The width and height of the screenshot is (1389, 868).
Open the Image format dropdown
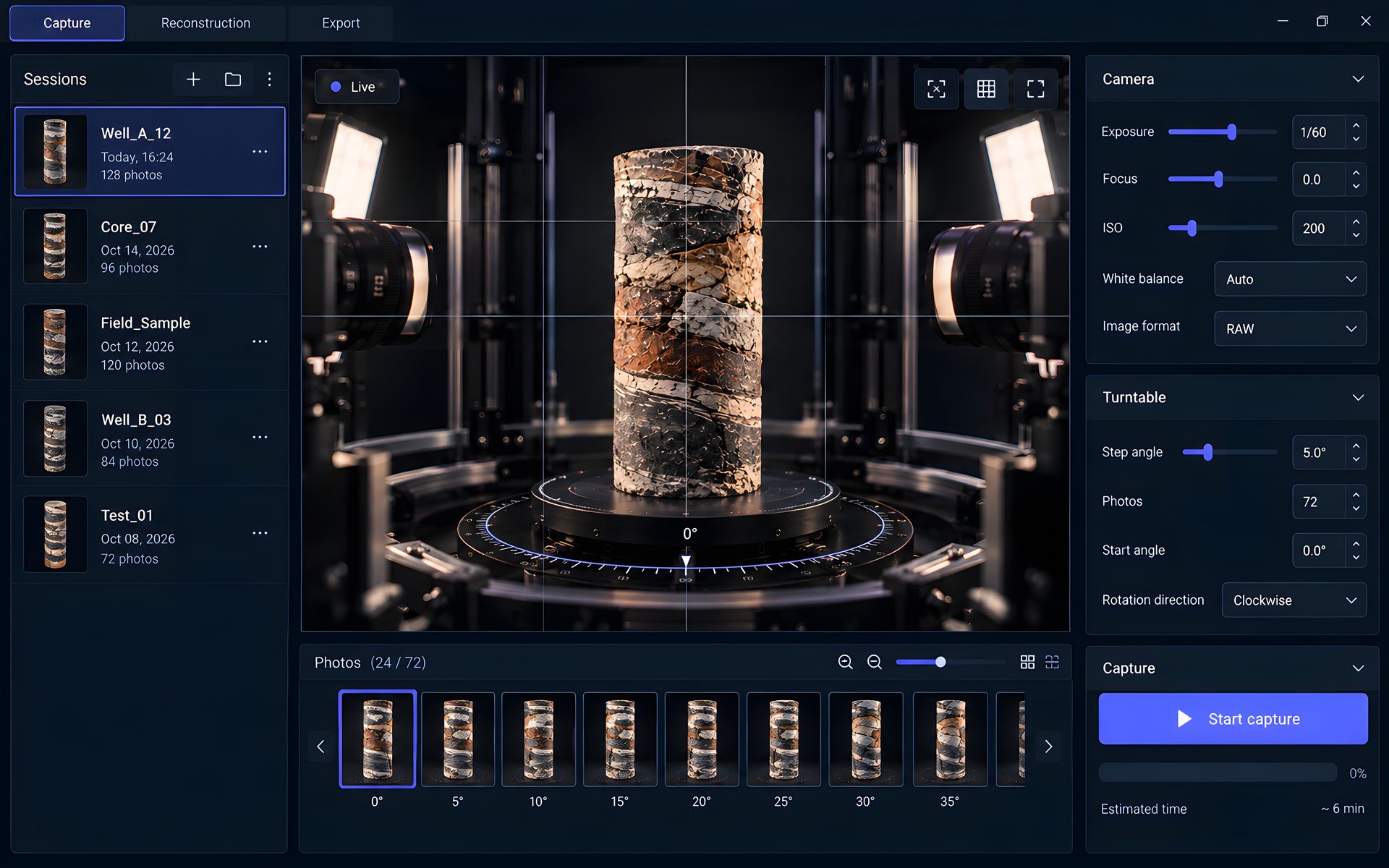(x=1290, y=328)
